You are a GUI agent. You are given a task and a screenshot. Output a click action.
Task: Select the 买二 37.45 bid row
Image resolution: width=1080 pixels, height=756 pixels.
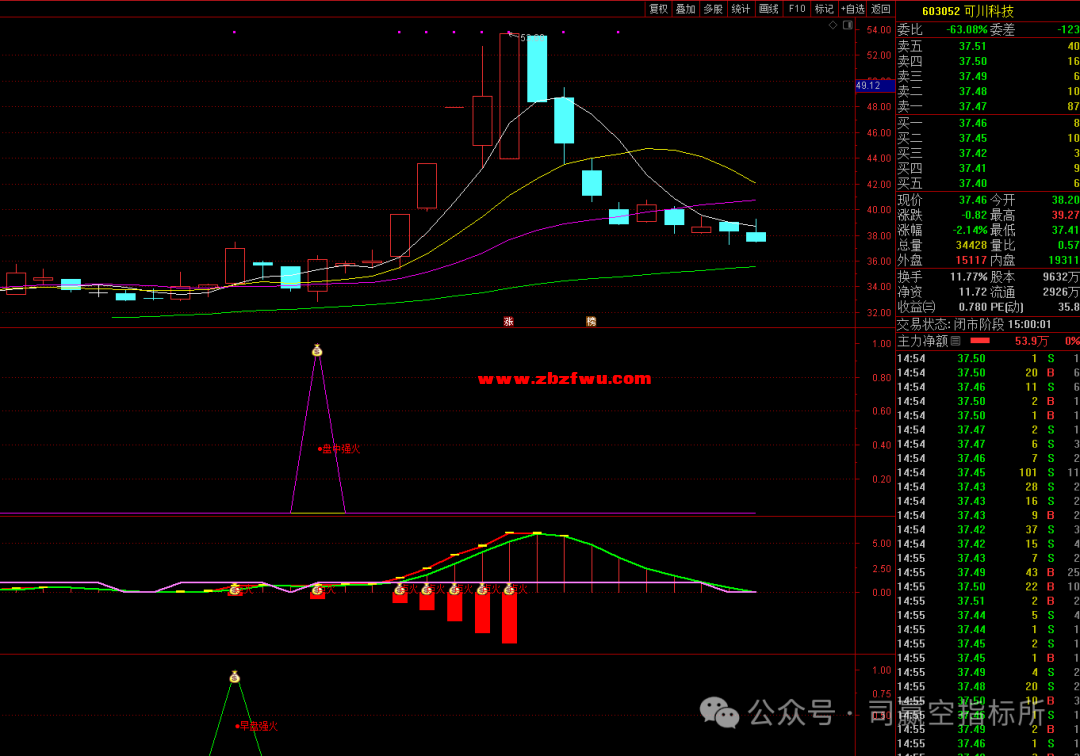[x=988, y=138]
